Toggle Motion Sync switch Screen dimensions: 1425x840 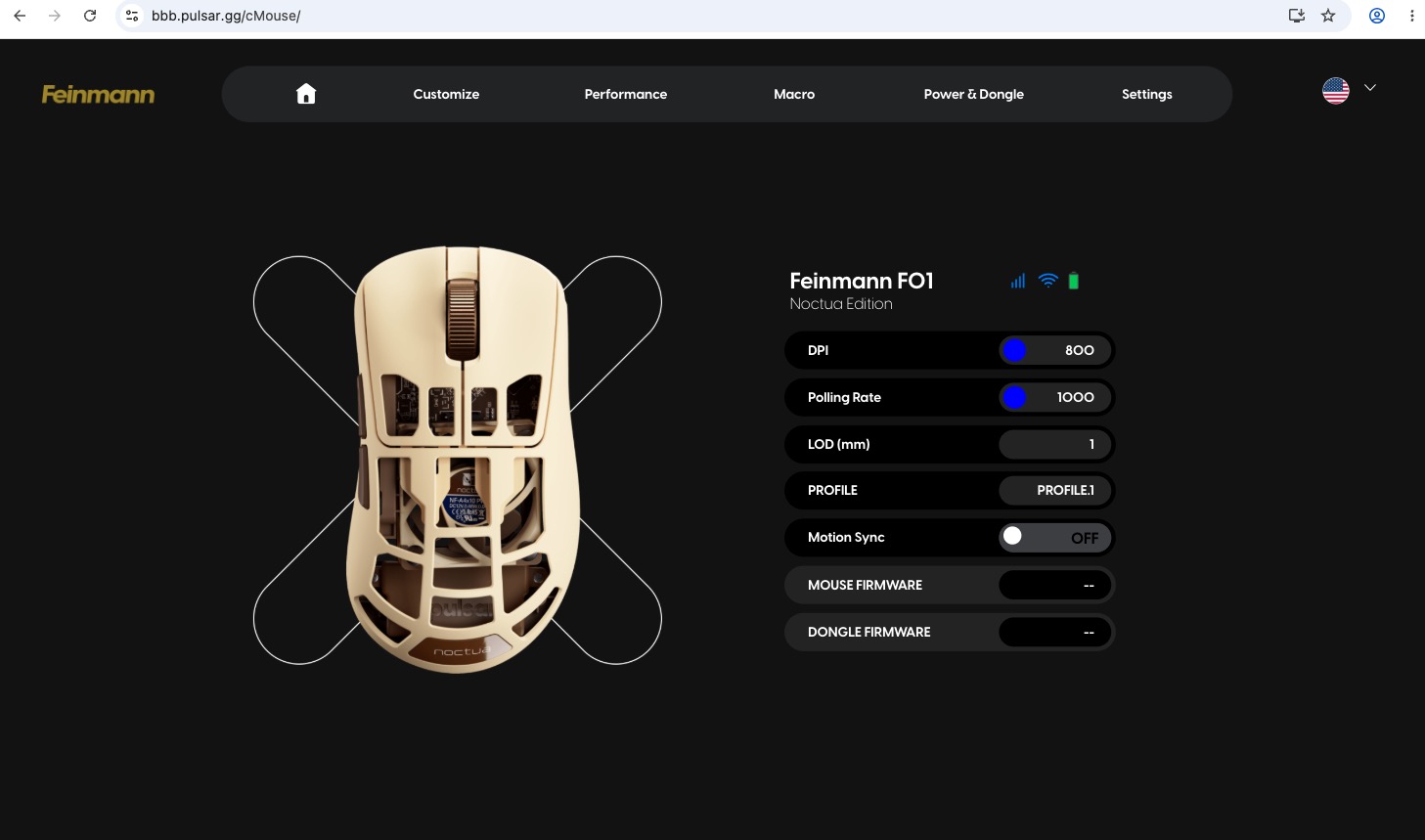(x=1055, y=537)
